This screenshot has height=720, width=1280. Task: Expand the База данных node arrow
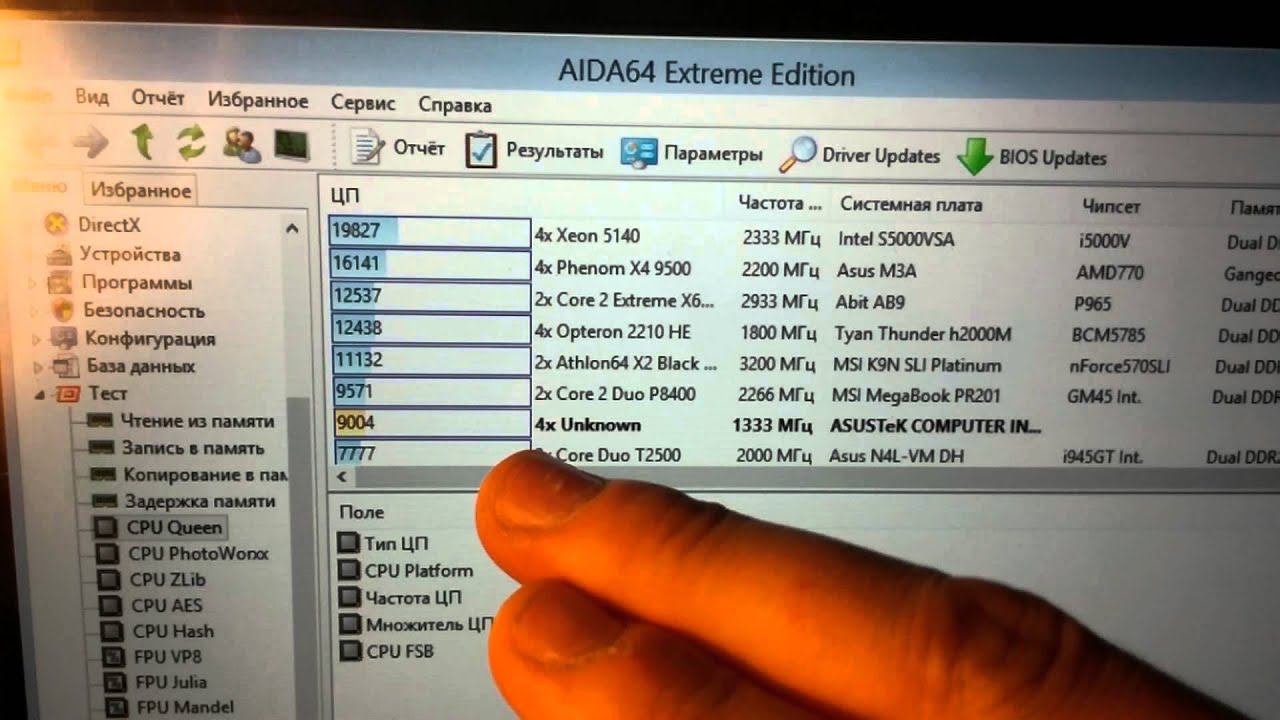click(38, 367)
